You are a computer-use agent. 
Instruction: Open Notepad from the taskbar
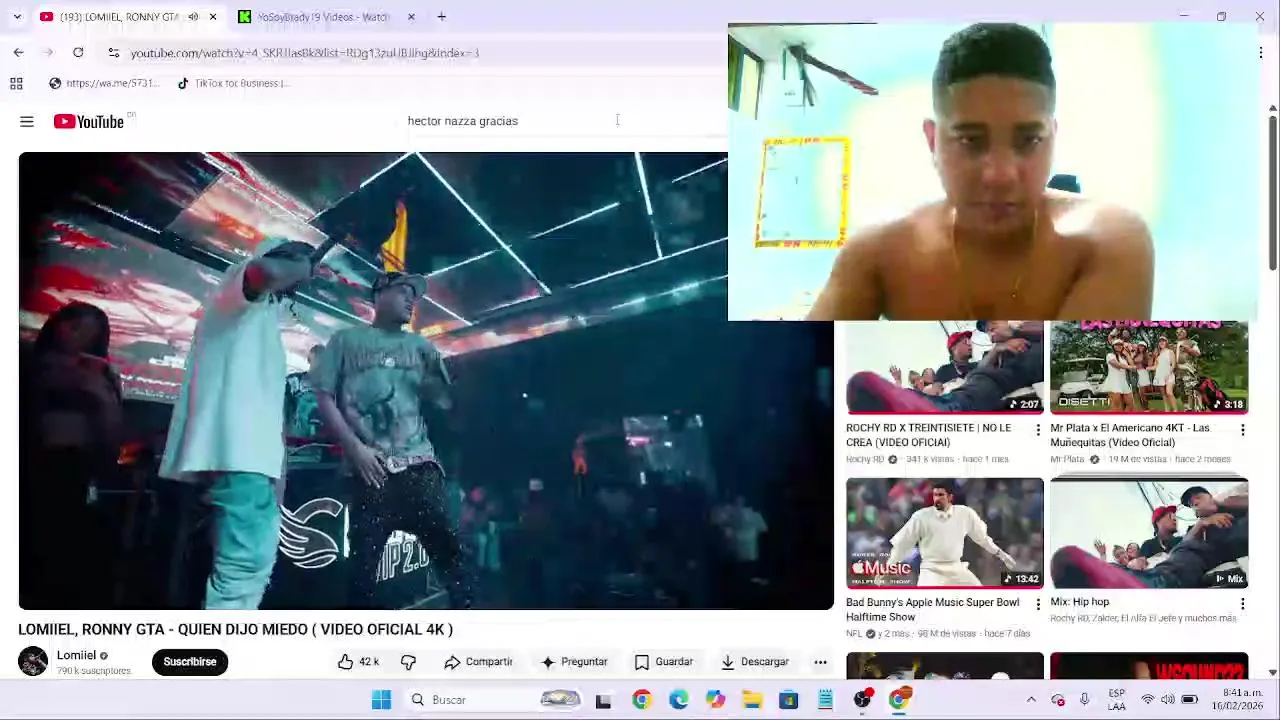826,700
